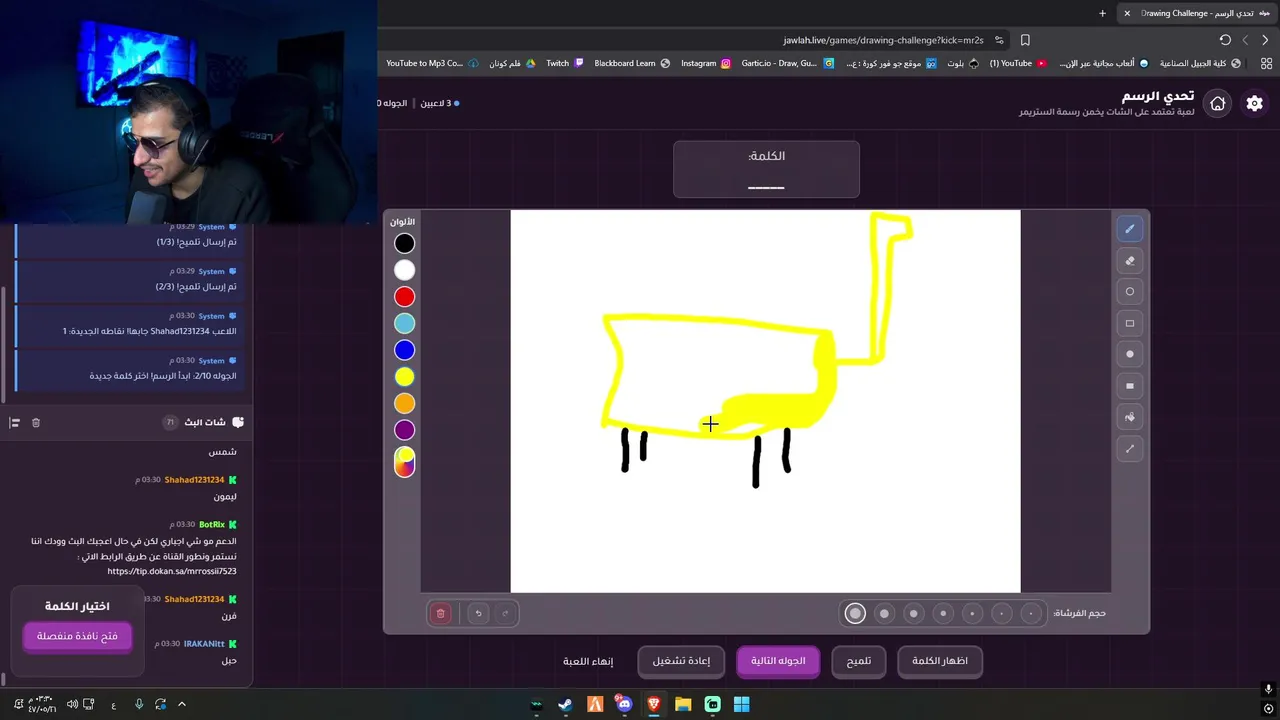Image resolution: width=1280 pixels, height=720 pixels.
Task: Open the YouTube bookmark
Action: (x=1017, y=63)
